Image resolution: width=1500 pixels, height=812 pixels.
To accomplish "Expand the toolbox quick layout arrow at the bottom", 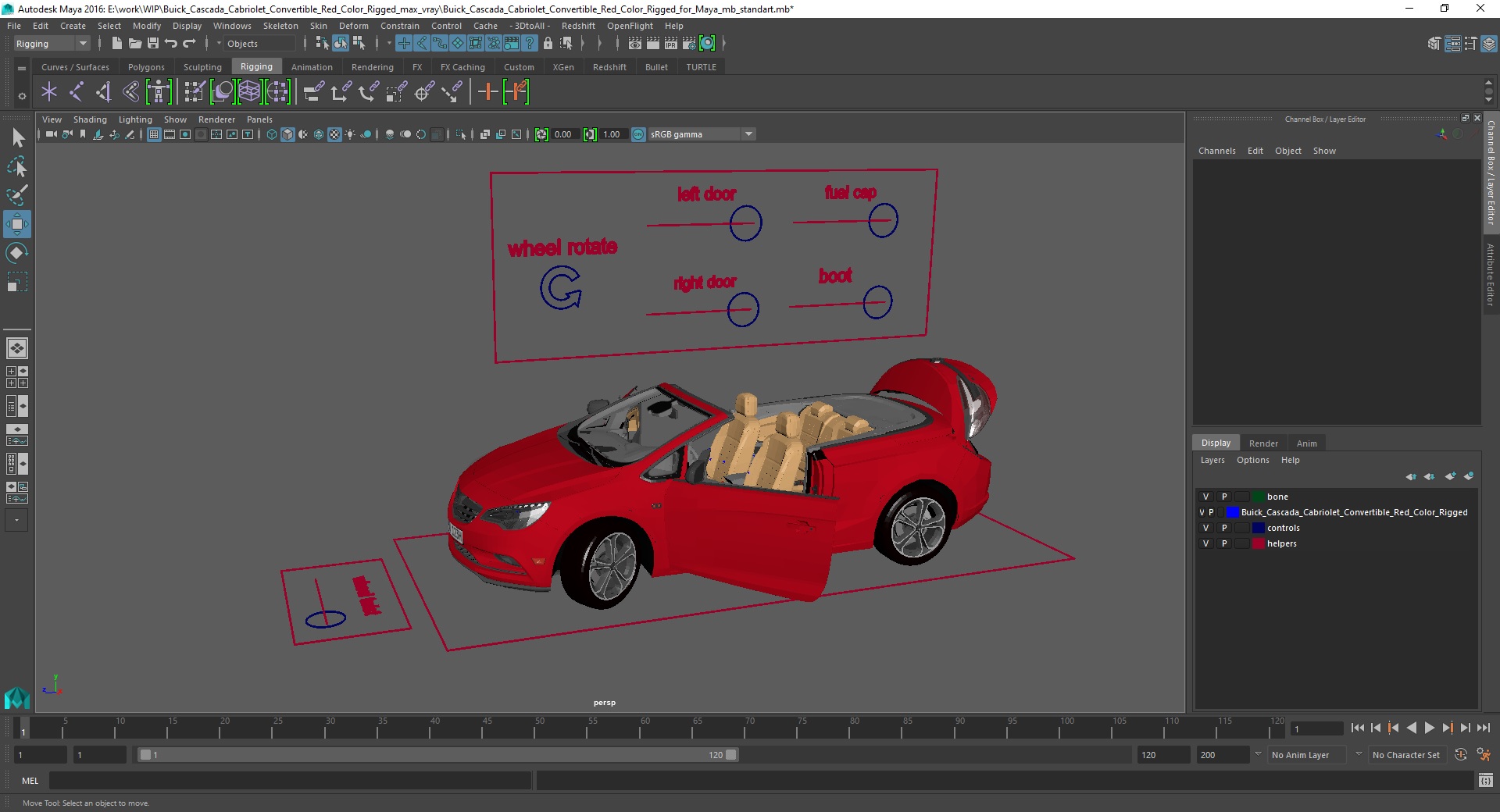I will point(17,520).
